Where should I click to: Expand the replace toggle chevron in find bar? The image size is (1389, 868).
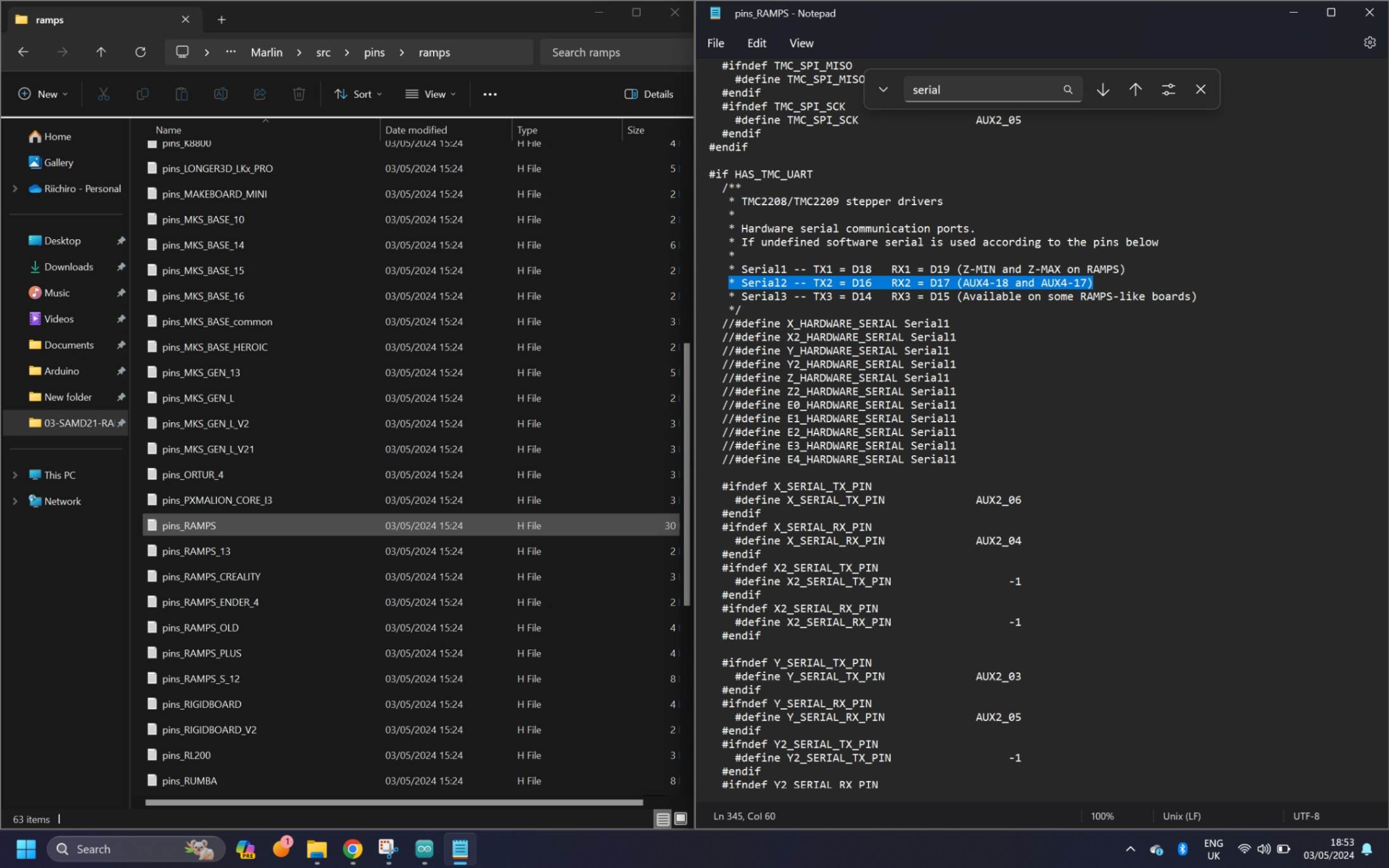point(883,89)
